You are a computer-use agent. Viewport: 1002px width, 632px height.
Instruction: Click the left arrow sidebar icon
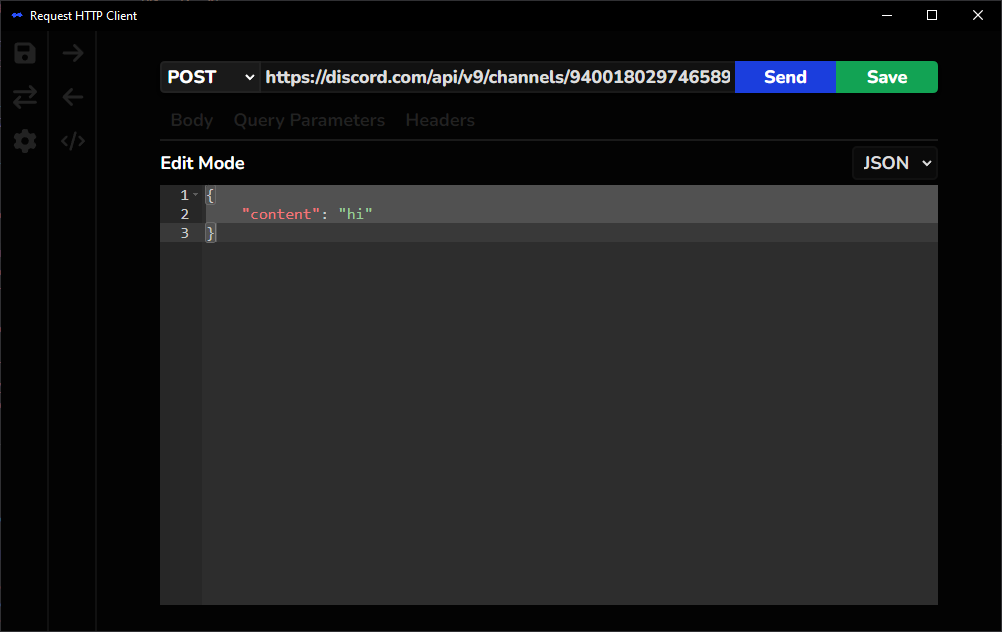[73, 97]
